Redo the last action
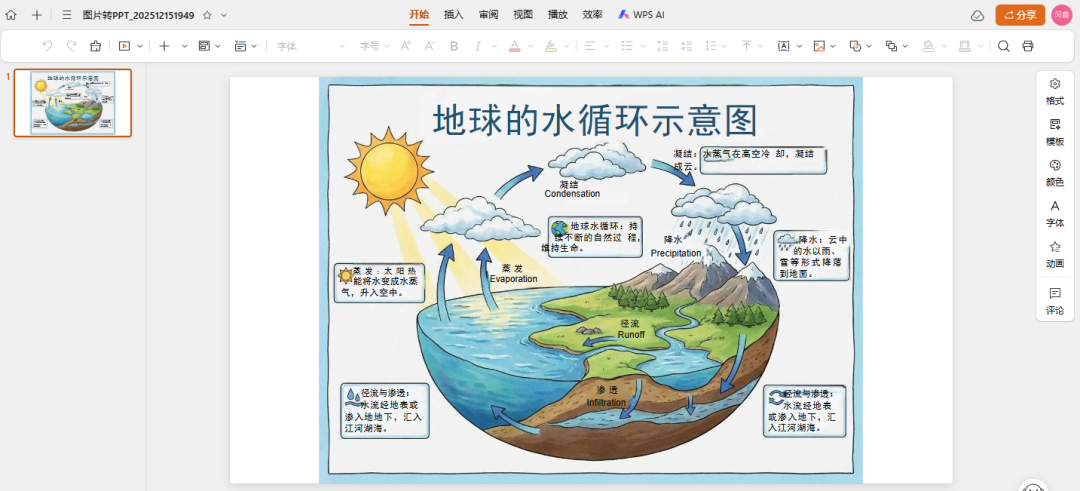This screenshot has width=1080, height=491. [72, 45]
